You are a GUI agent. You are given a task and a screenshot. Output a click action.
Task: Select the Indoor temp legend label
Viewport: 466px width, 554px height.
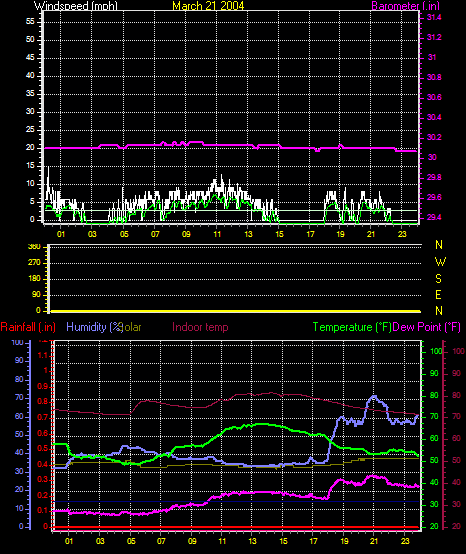[200, 327]
